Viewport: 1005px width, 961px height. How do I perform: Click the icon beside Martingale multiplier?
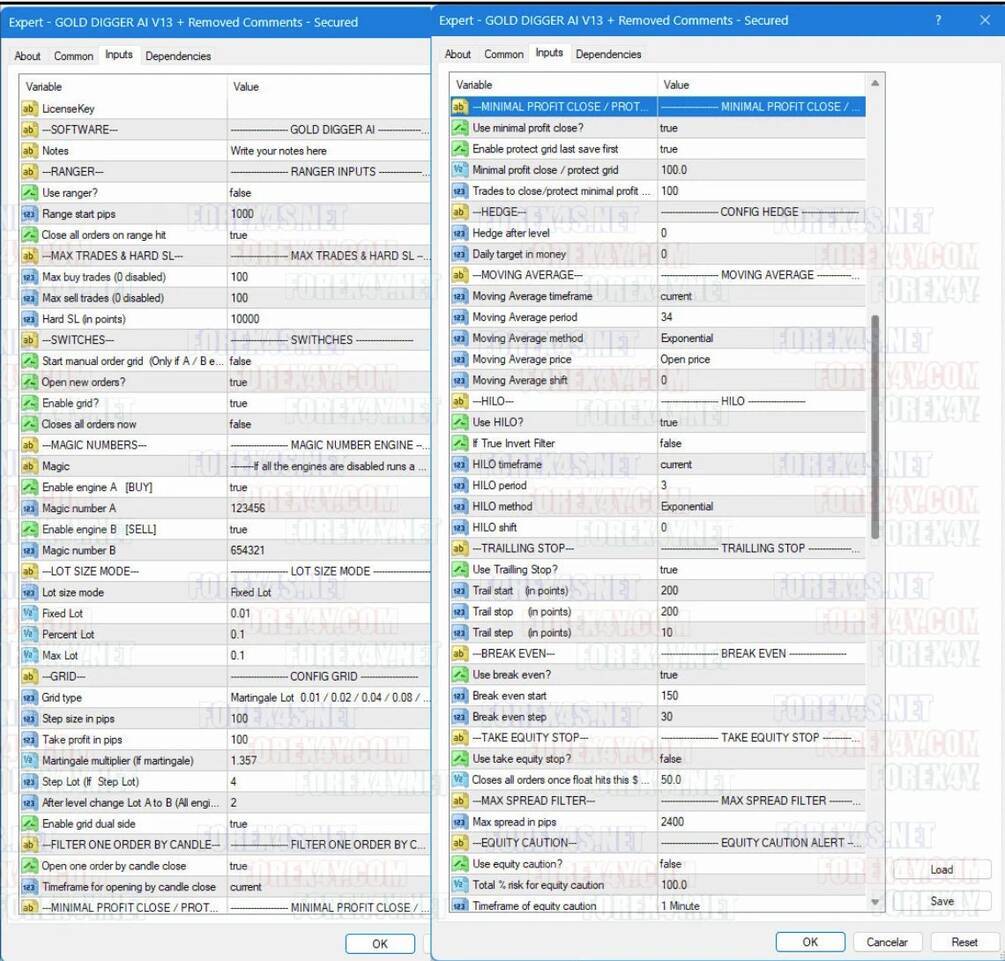(x=29, y=760)
